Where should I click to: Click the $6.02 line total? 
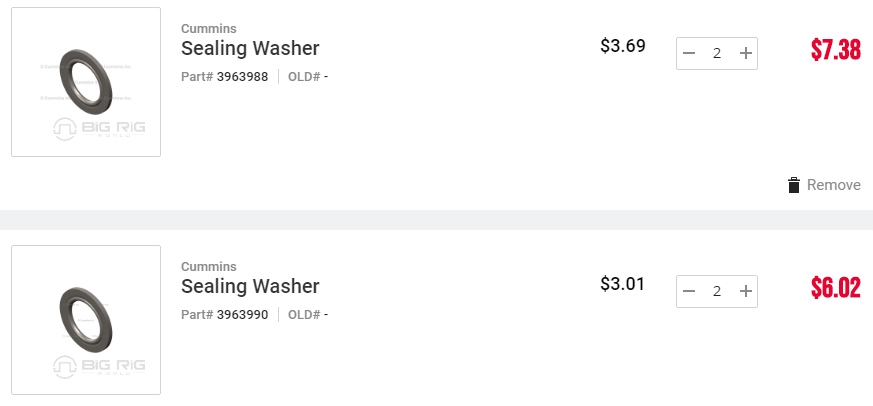(x=836, y=287)
